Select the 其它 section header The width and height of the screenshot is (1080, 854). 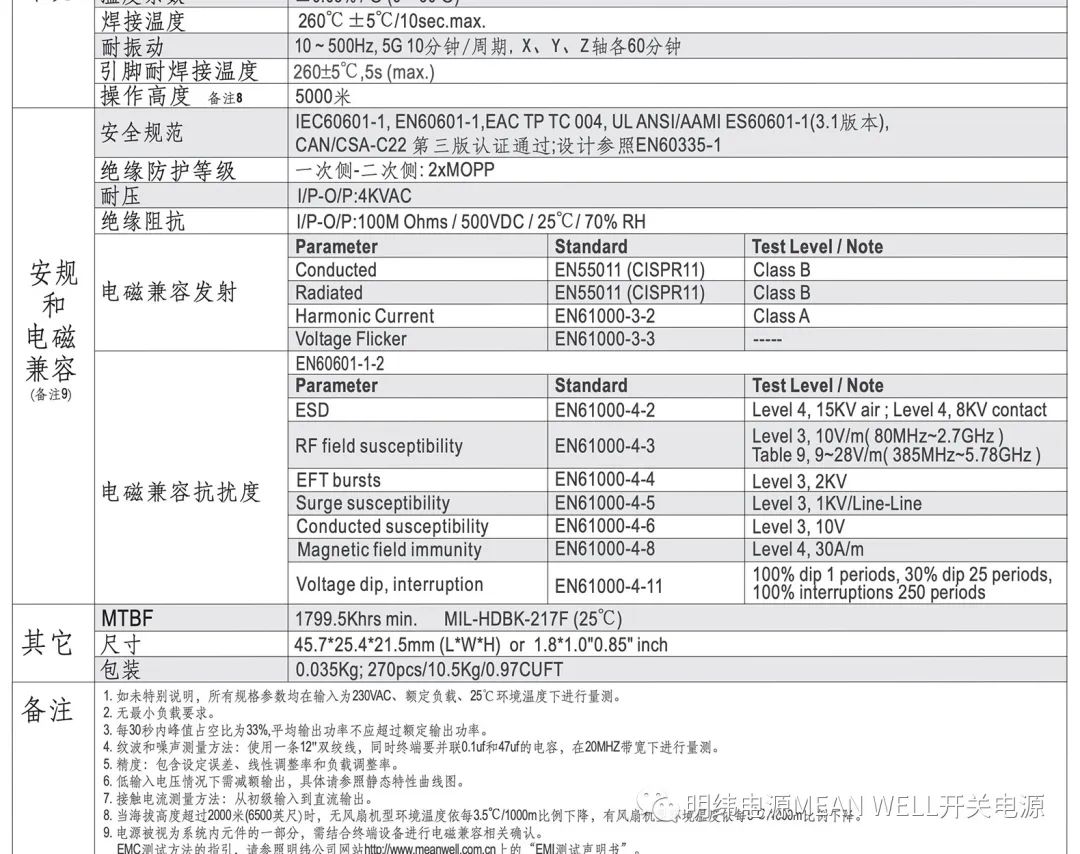[47, 644]
